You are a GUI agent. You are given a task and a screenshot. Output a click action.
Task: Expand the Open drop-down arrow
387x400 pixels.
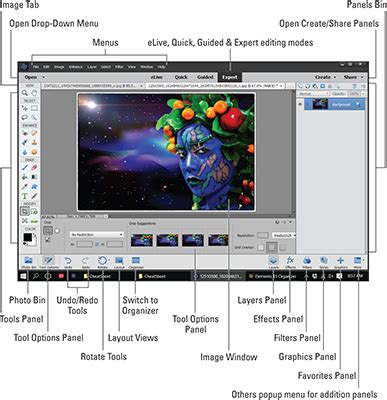coord(43,77)
